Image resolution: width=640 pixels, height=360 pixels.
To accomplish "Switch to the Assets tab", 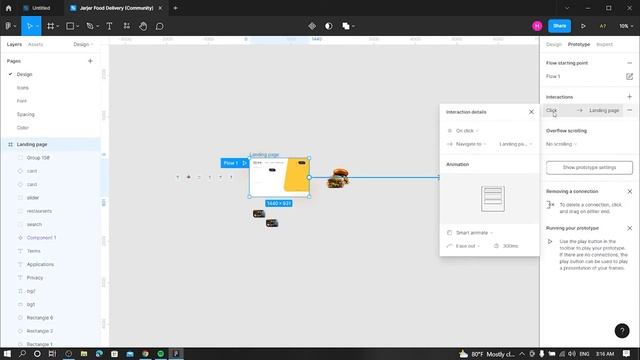I will [x=36, y=44].
